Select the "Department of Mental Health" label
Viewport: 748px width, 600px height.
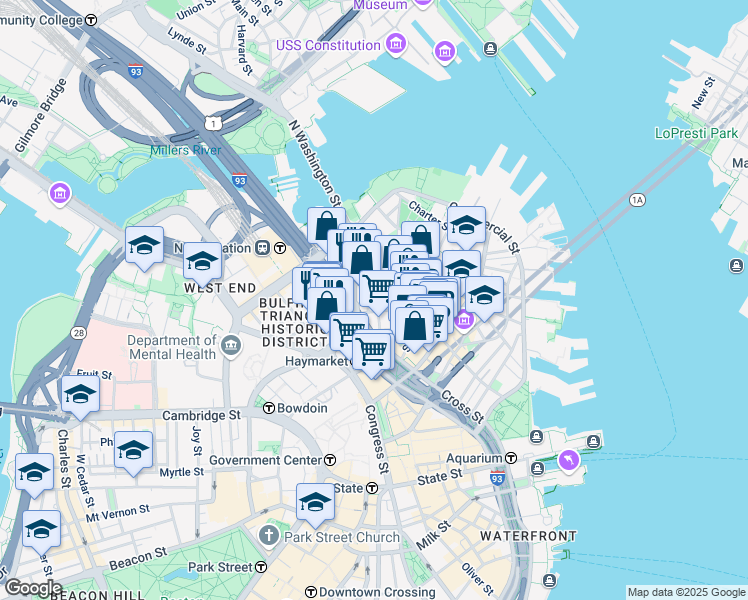coord(172,347)
